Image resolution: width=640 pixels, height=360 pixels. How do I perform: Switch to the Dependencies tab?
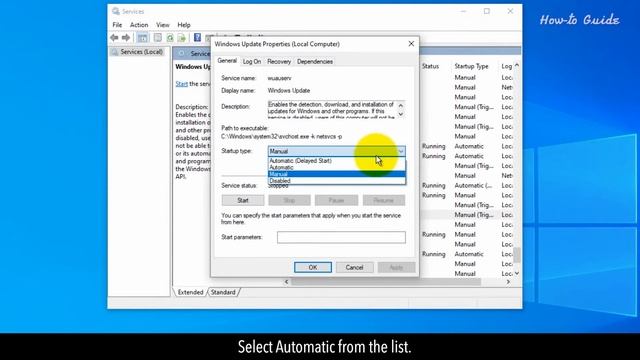click(x=315, y=62)
